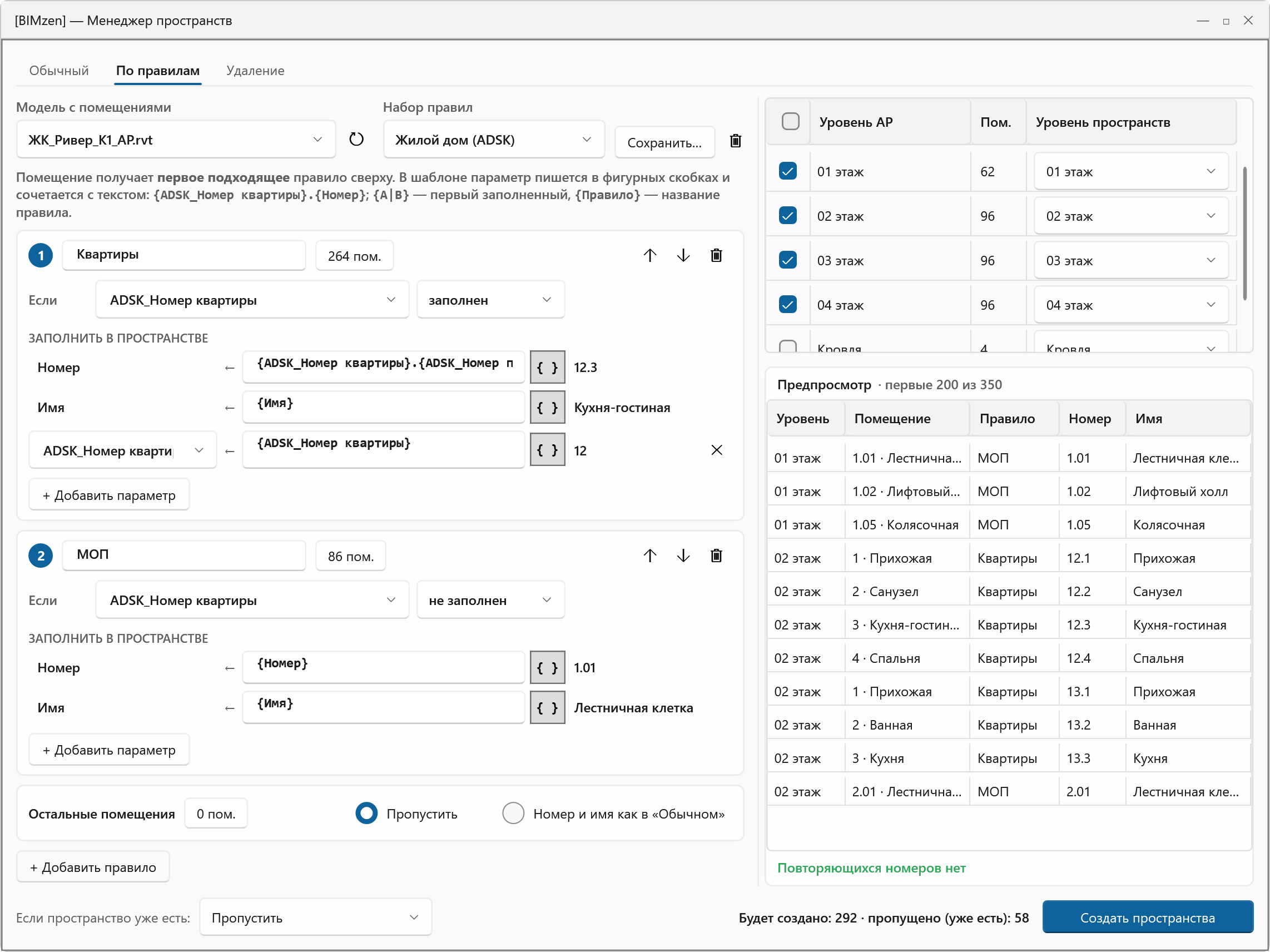Viewport: 1270px width, 952px height.
Task: Move the Квартиры rule up
Action: pyautogui.click(x=650, y=255)
